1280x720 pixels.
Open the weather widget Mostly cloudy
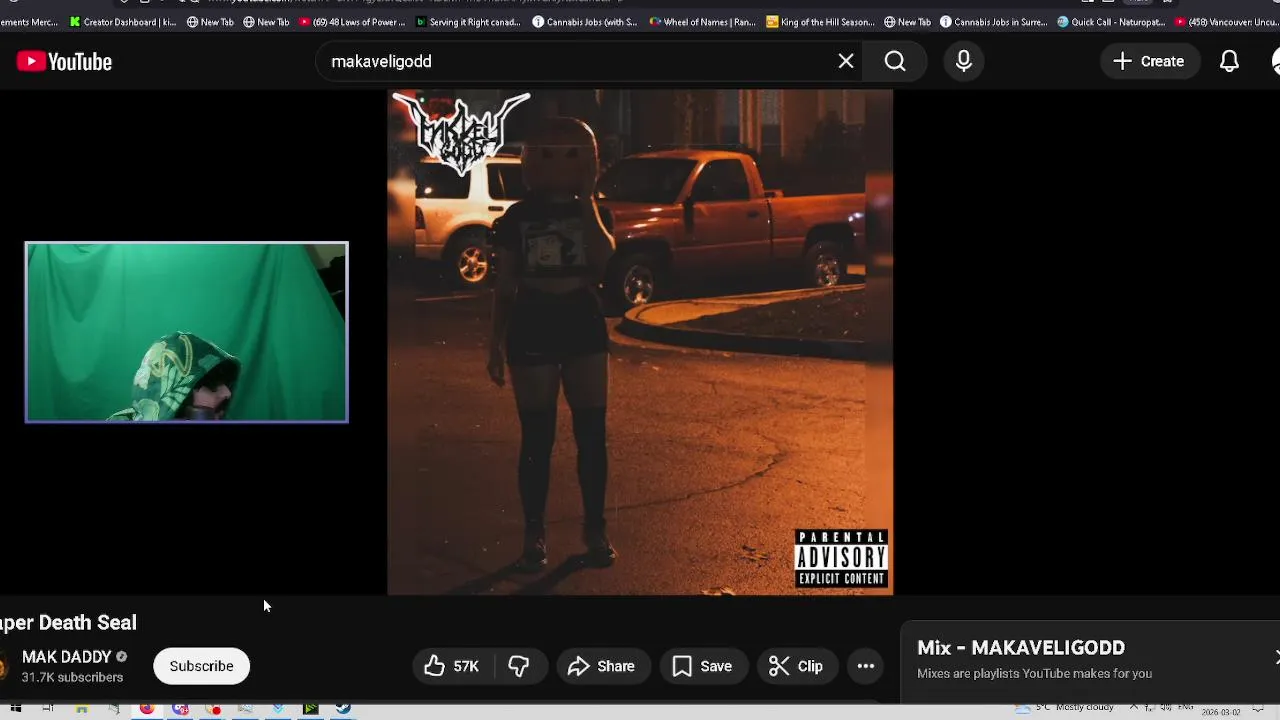[x=1064, y=708]
